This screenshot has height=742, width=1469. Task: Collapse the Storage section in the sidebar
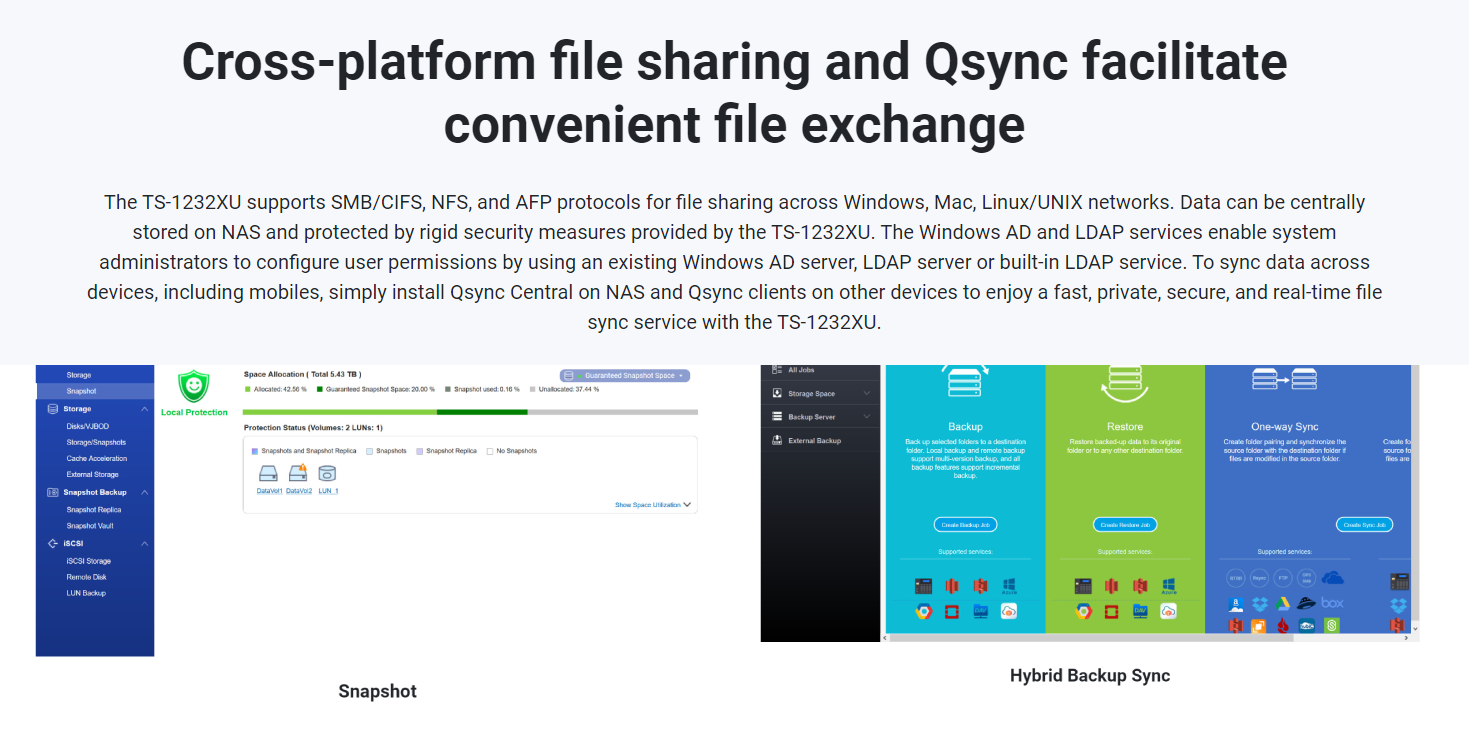tap(145, 409)
